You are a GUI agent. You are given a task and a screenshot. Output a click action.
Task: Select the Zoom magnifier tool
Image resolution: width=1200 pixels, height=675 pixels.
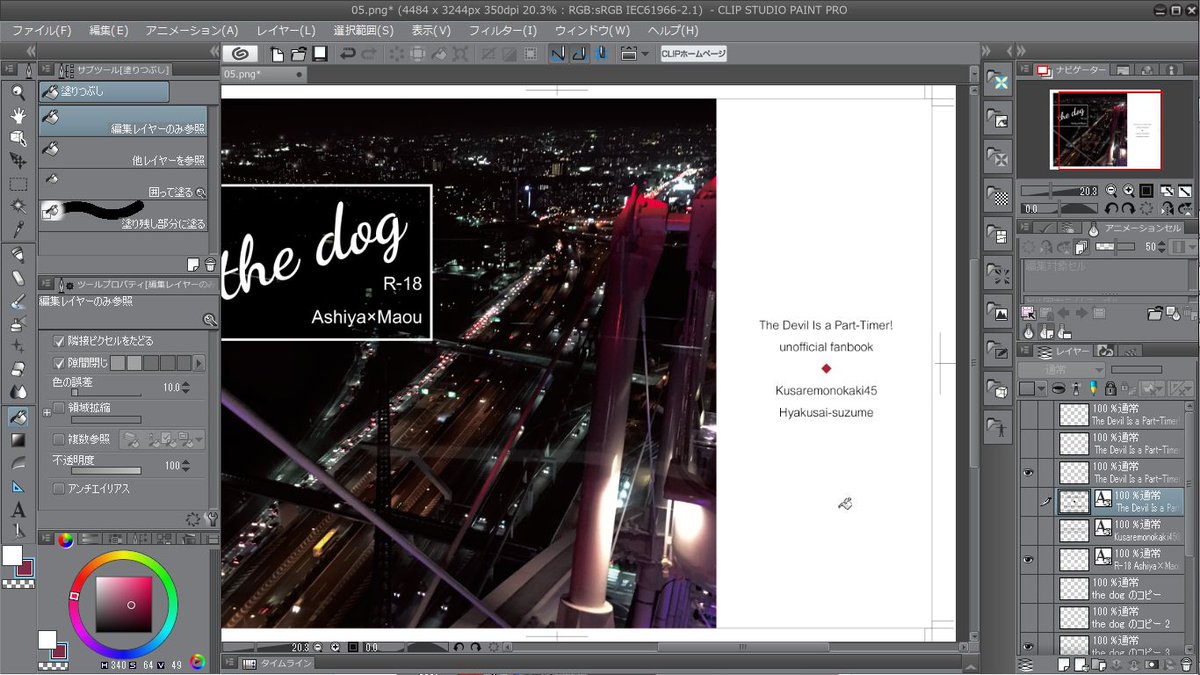click(x=18, y=91)
